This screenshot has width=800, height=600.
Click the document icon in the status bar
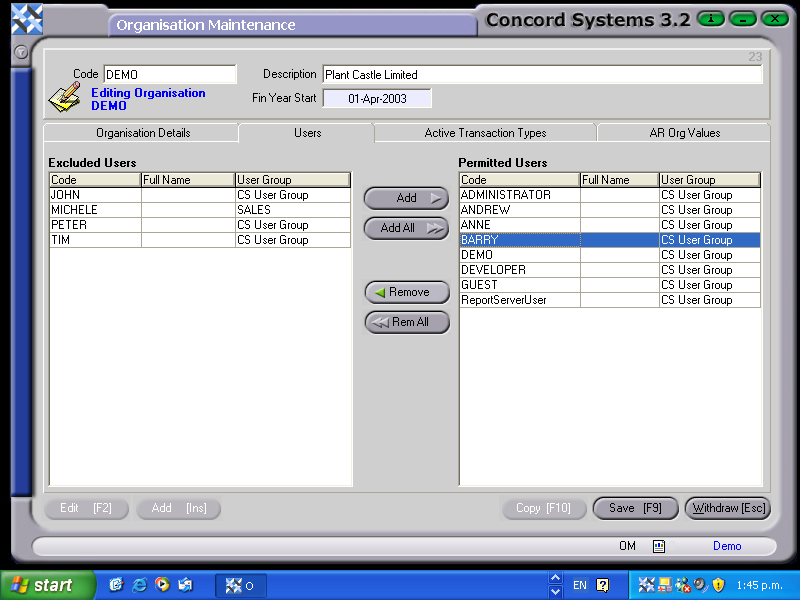[x=657, y=546]
